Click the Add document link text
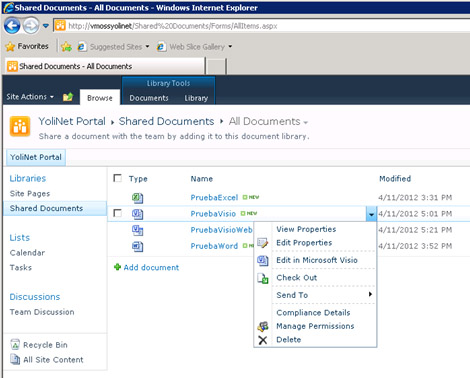This screenshot has height=378, width=470. click(x=151, y=267)
